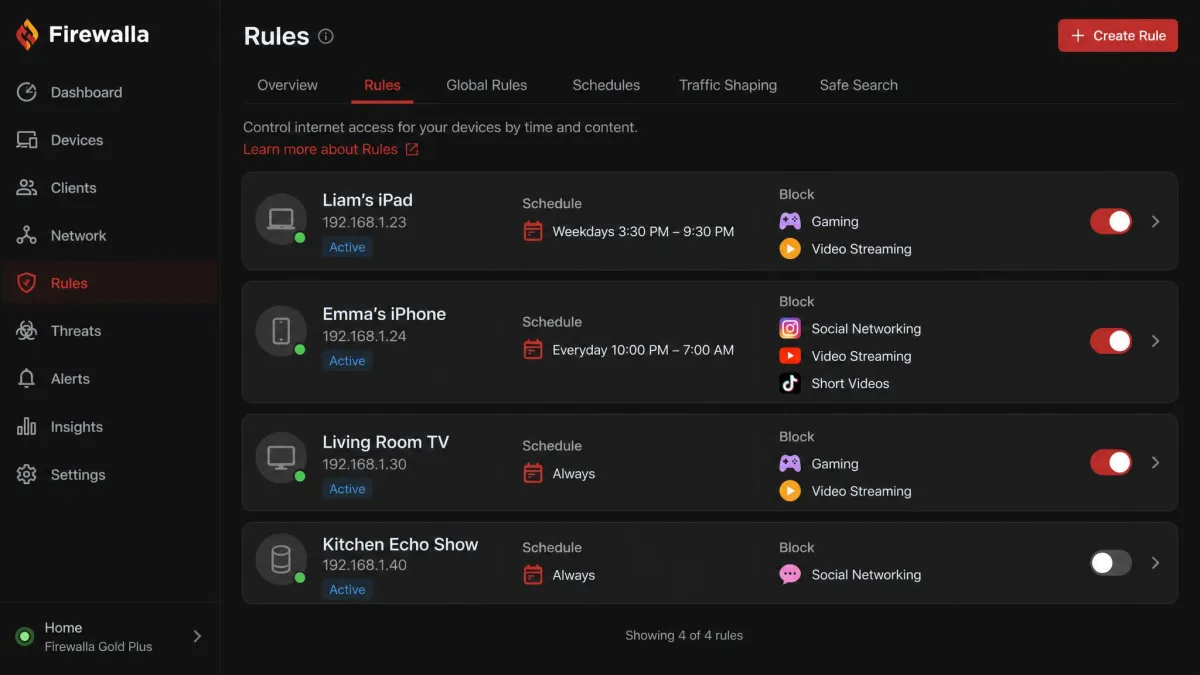Navigate to Dashboard in the sidebar

coord(110,92)
